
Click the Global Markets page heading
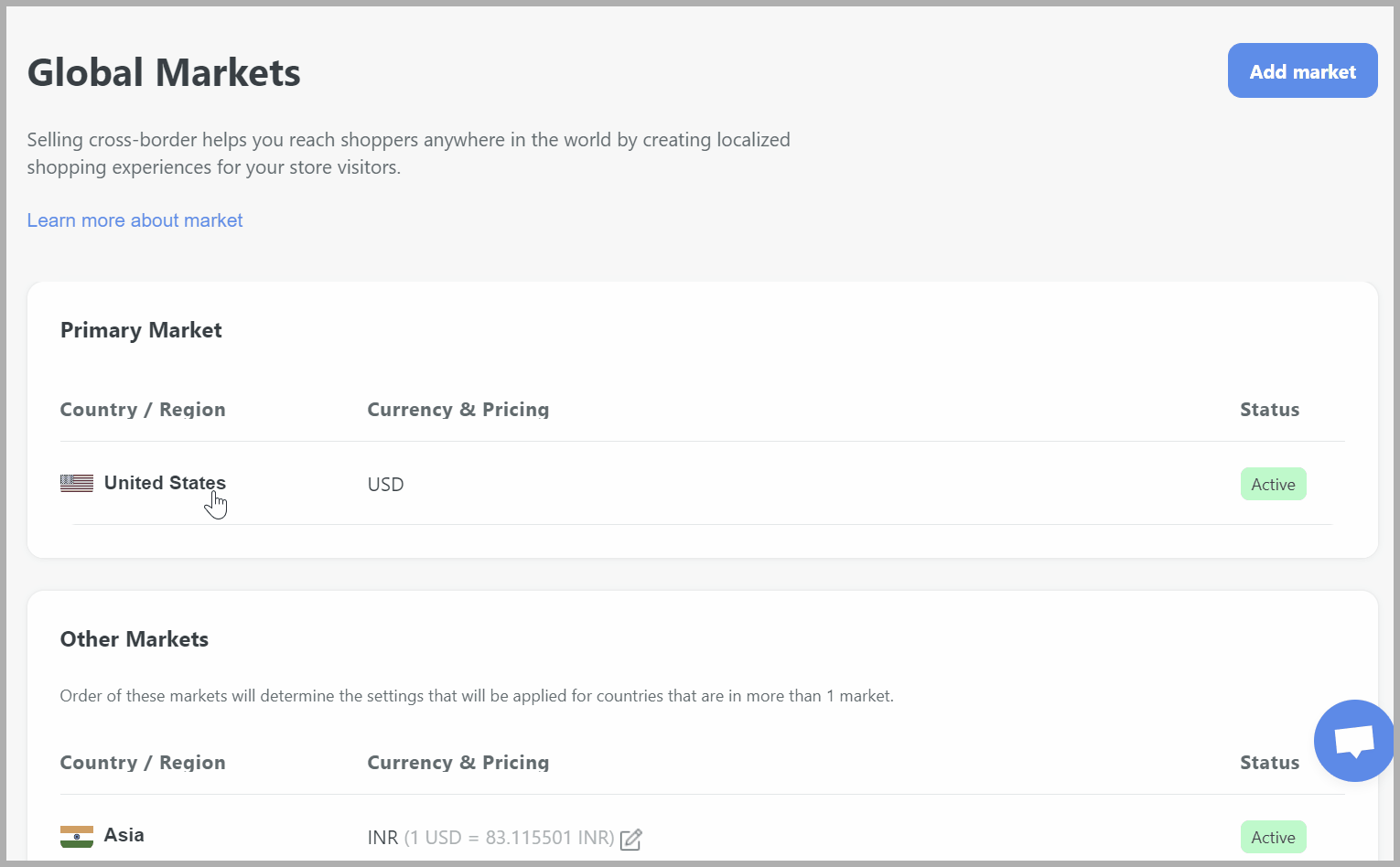click(x=164, y=72)
